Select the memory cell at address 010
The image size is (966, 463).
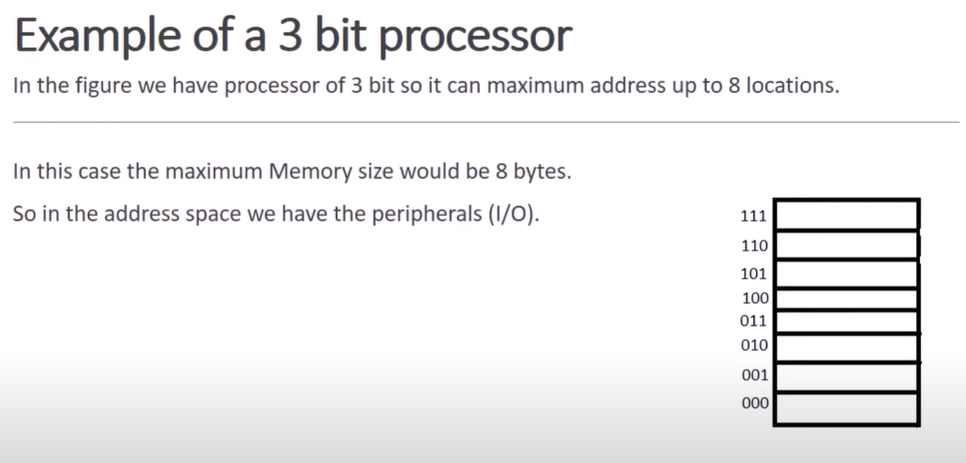(847, 348)
